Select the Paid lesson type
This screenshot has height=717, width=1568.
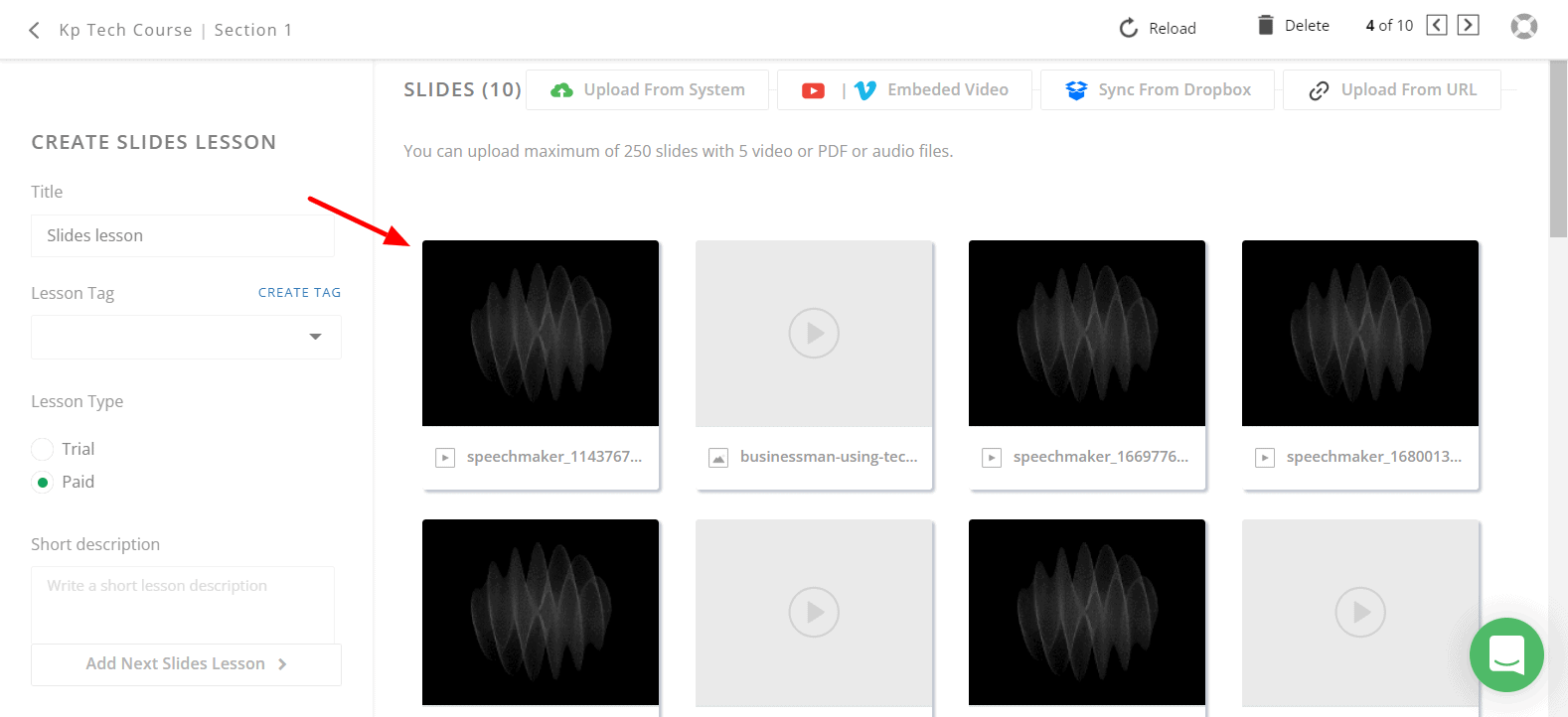click(42, 483)
